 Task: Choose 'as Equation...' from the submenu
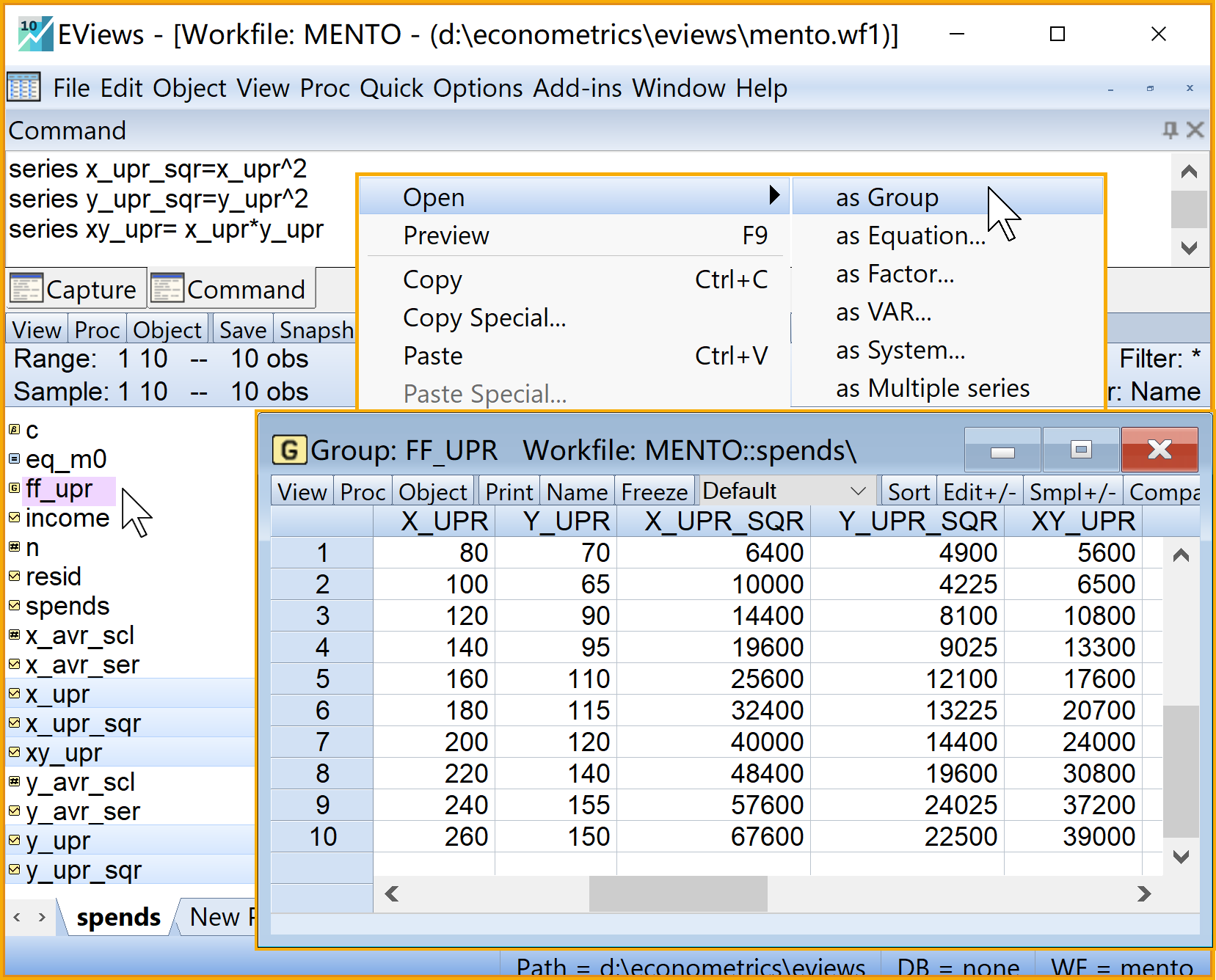click(910, 236)
